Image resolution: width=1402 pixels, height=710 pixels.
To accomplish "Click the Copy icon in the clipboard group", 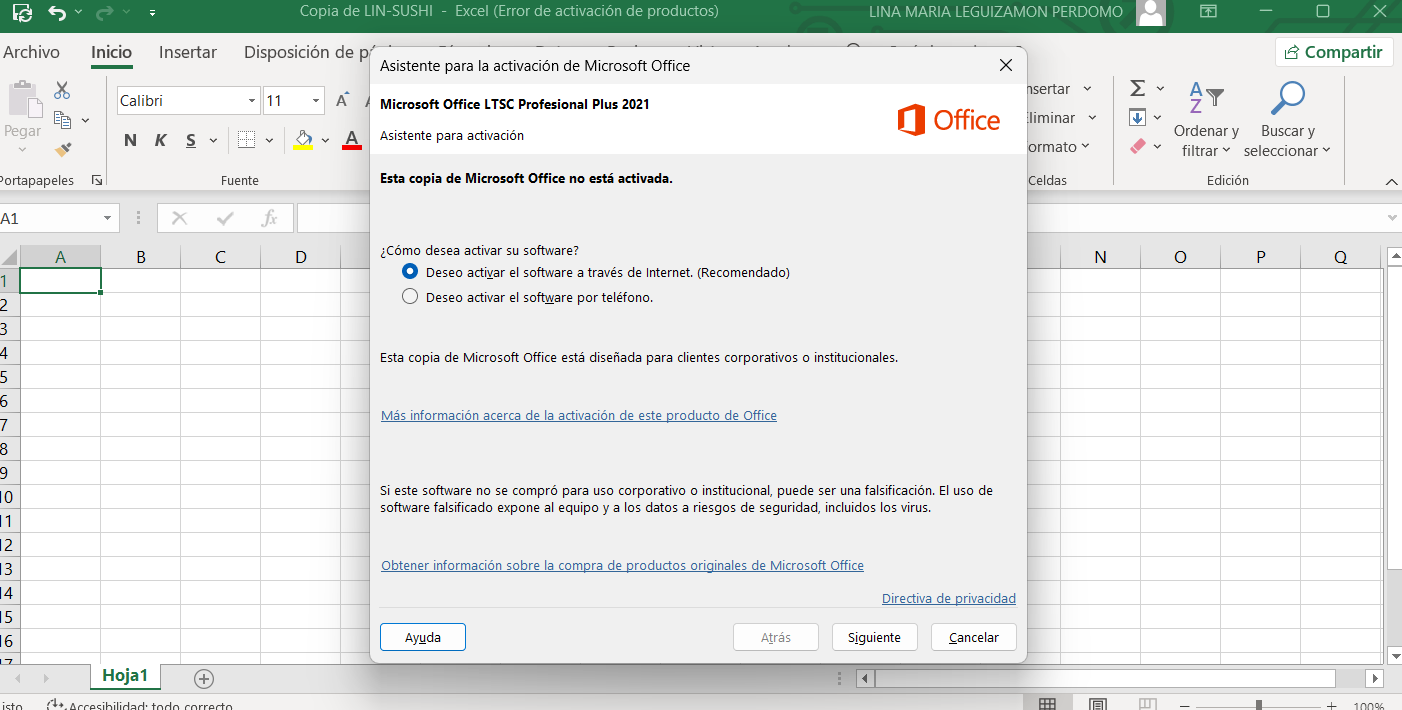I will pos(63,120).
